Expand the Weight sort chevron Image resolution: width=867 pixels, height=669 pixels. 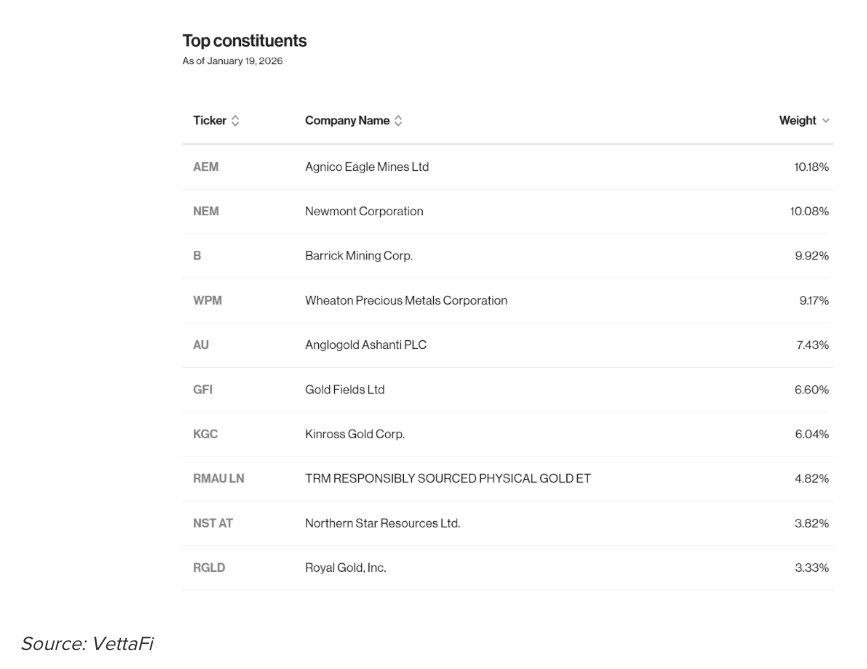[x=826, y=121]
